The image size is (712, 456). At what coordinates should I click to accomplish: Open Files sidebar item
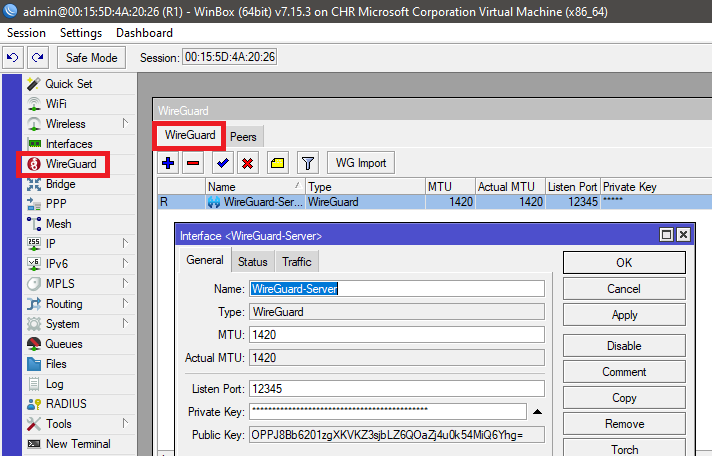point(79,364)
